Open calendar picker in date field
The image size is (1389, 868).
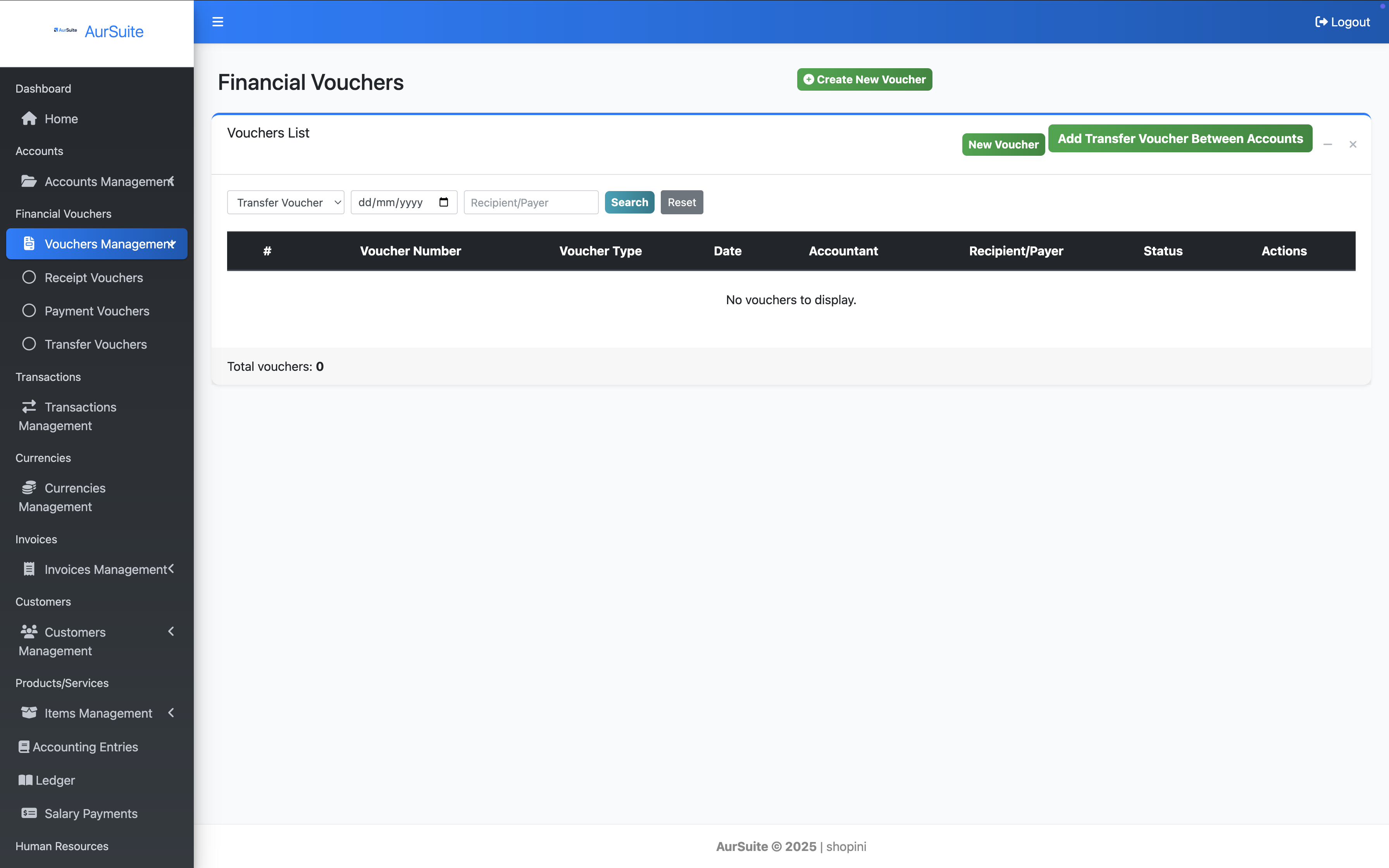(x=443, y=202)
